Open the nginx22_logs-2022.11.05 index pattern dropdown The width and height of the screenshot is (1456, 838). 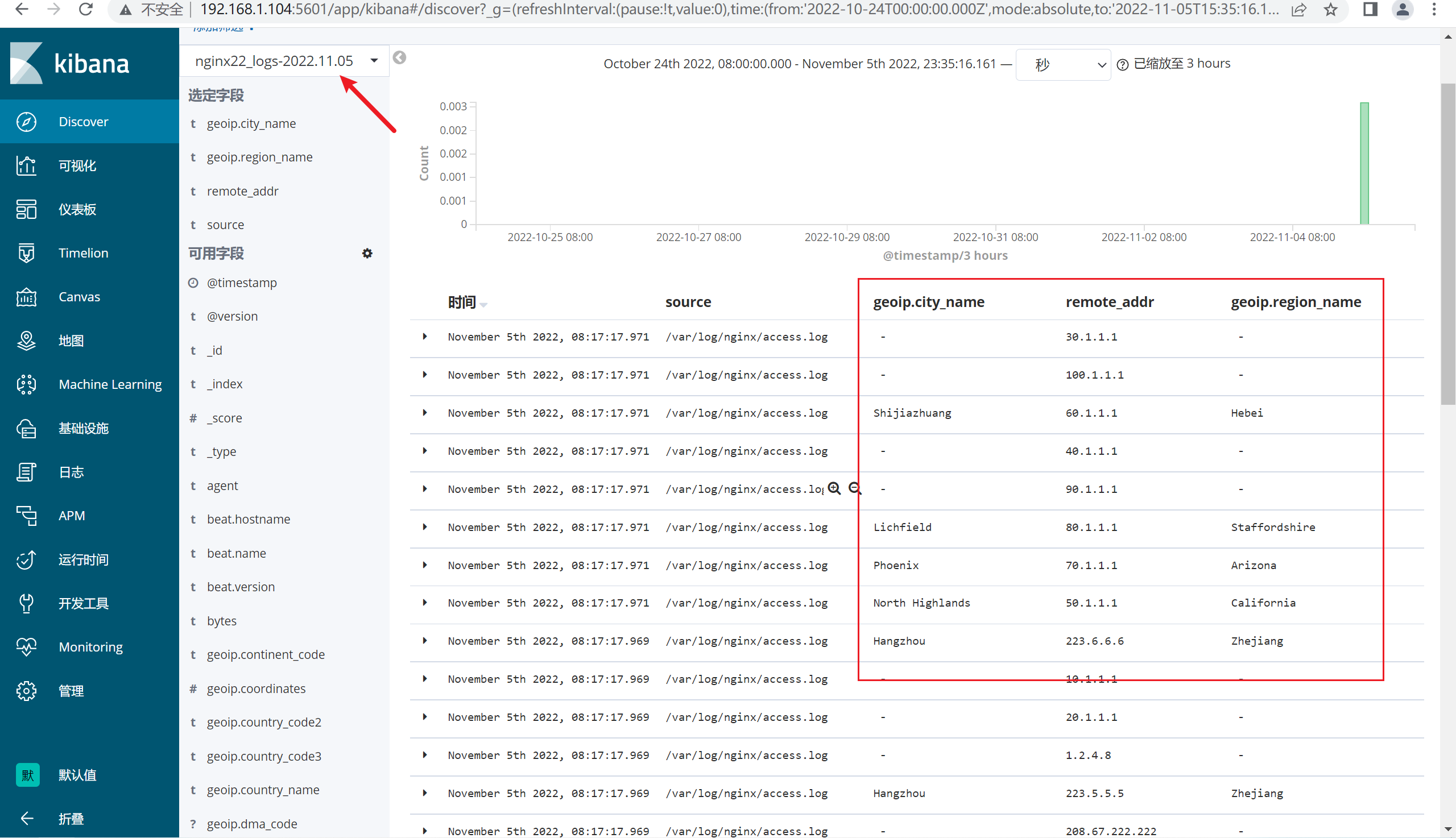(284, 61)
